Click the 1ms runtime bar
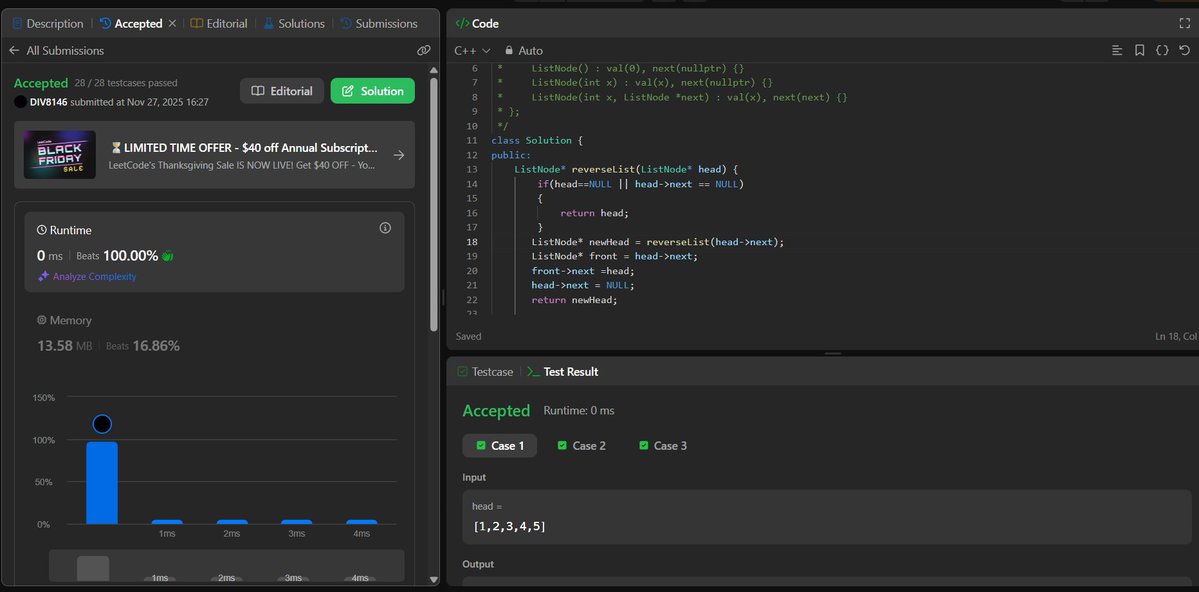Screen dimensions: 1199x592 (x=167, y=522)
